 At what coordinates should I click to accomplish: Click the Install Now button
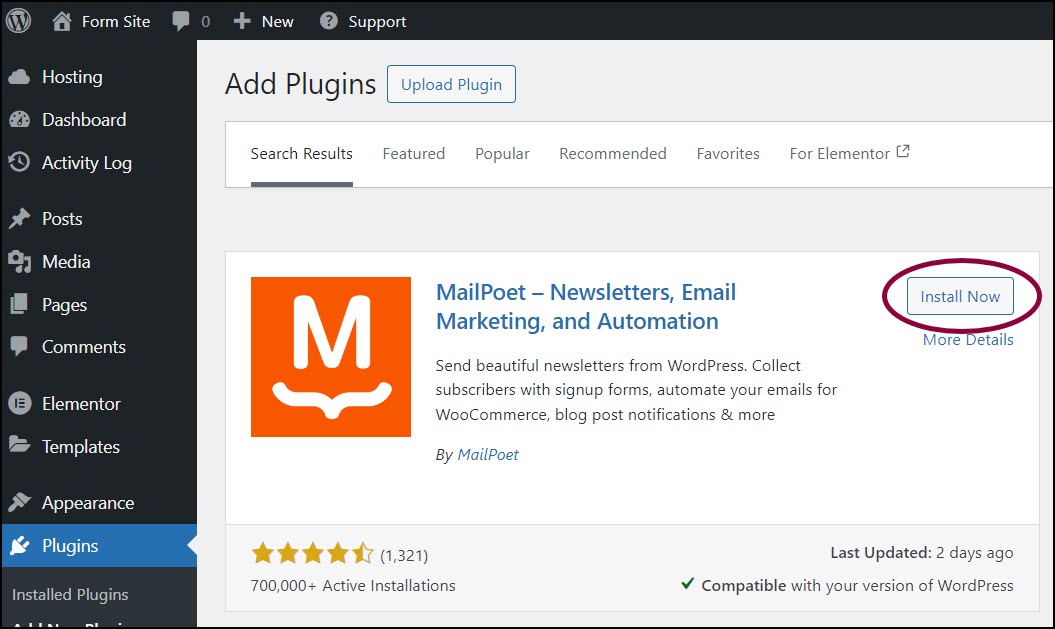tap(960, 296)
